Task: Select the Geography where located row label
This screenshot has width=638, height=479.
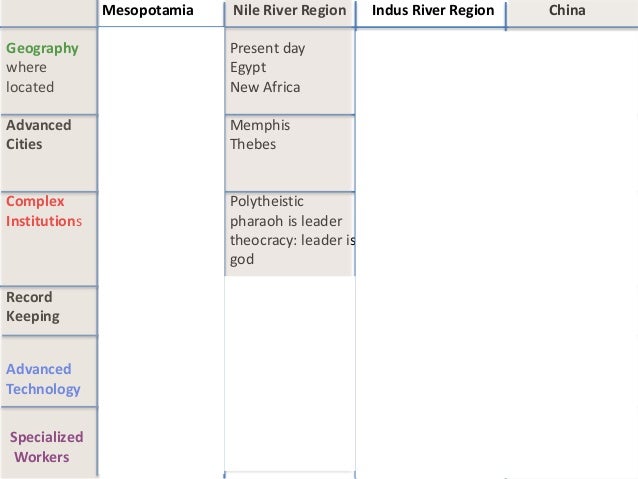Action: point(49,71)
